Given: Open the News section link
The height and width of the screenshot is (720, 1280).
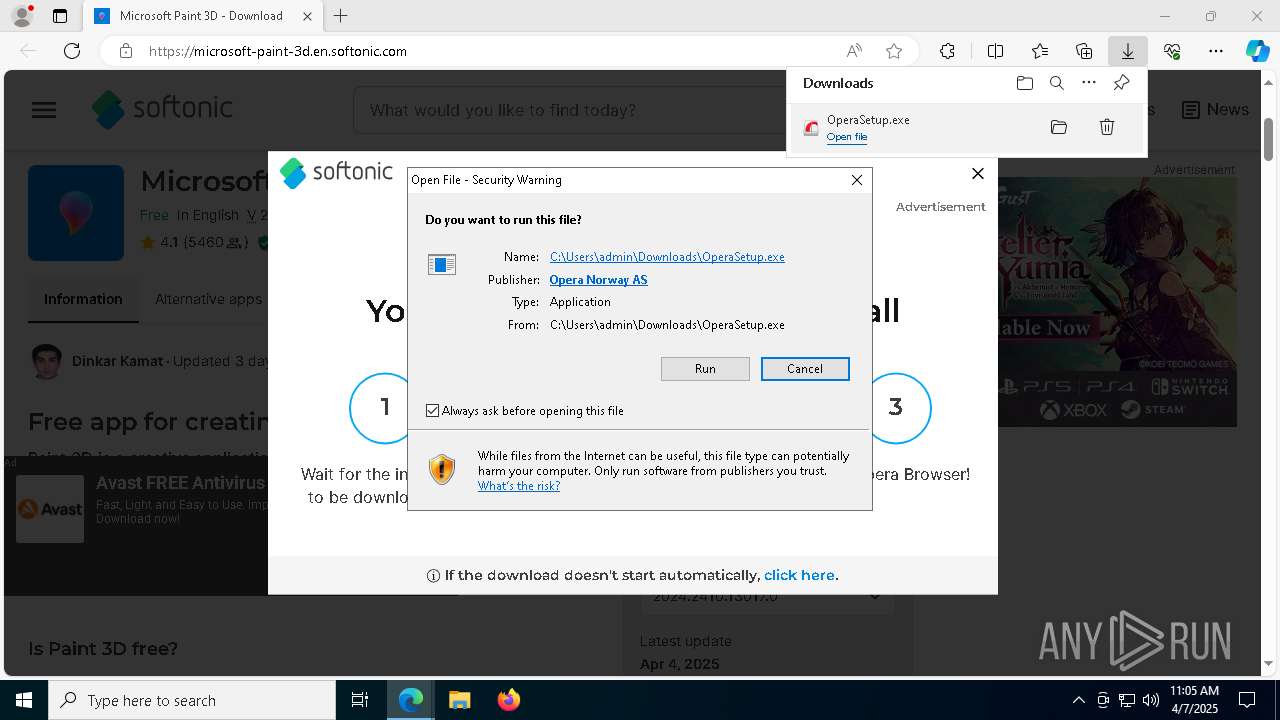Looking at the screenshot, I should (1215, 110).
